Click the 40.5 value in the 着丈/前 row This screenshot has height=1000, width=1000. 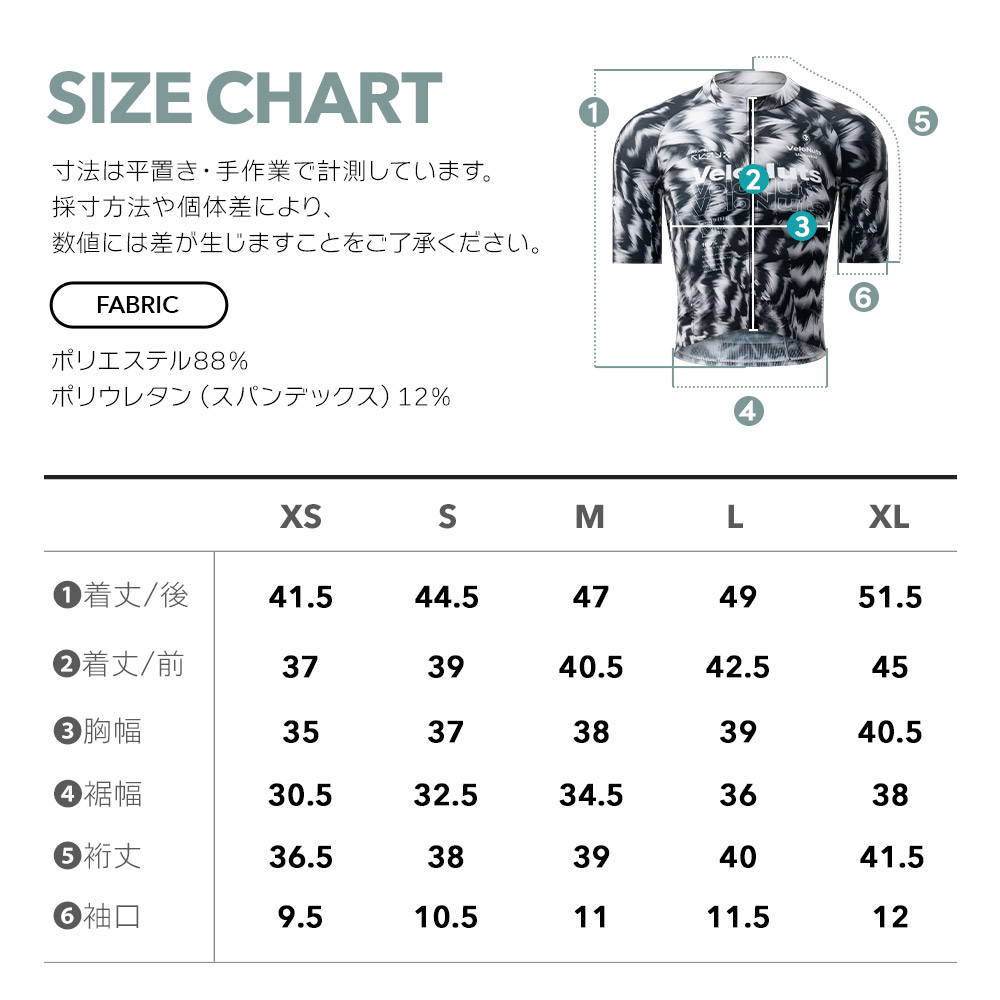point(591,667)
